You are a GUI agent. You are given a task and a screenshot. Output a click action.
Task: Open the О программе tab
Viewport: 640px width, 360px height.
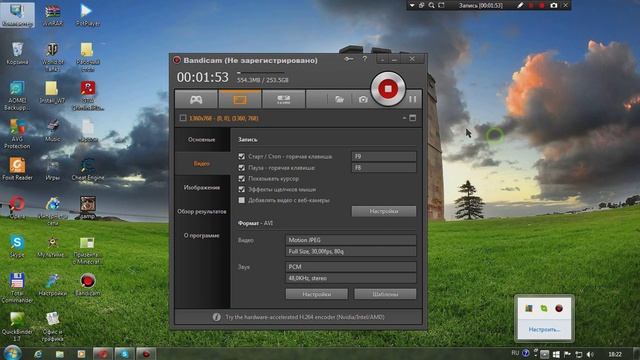202,236
